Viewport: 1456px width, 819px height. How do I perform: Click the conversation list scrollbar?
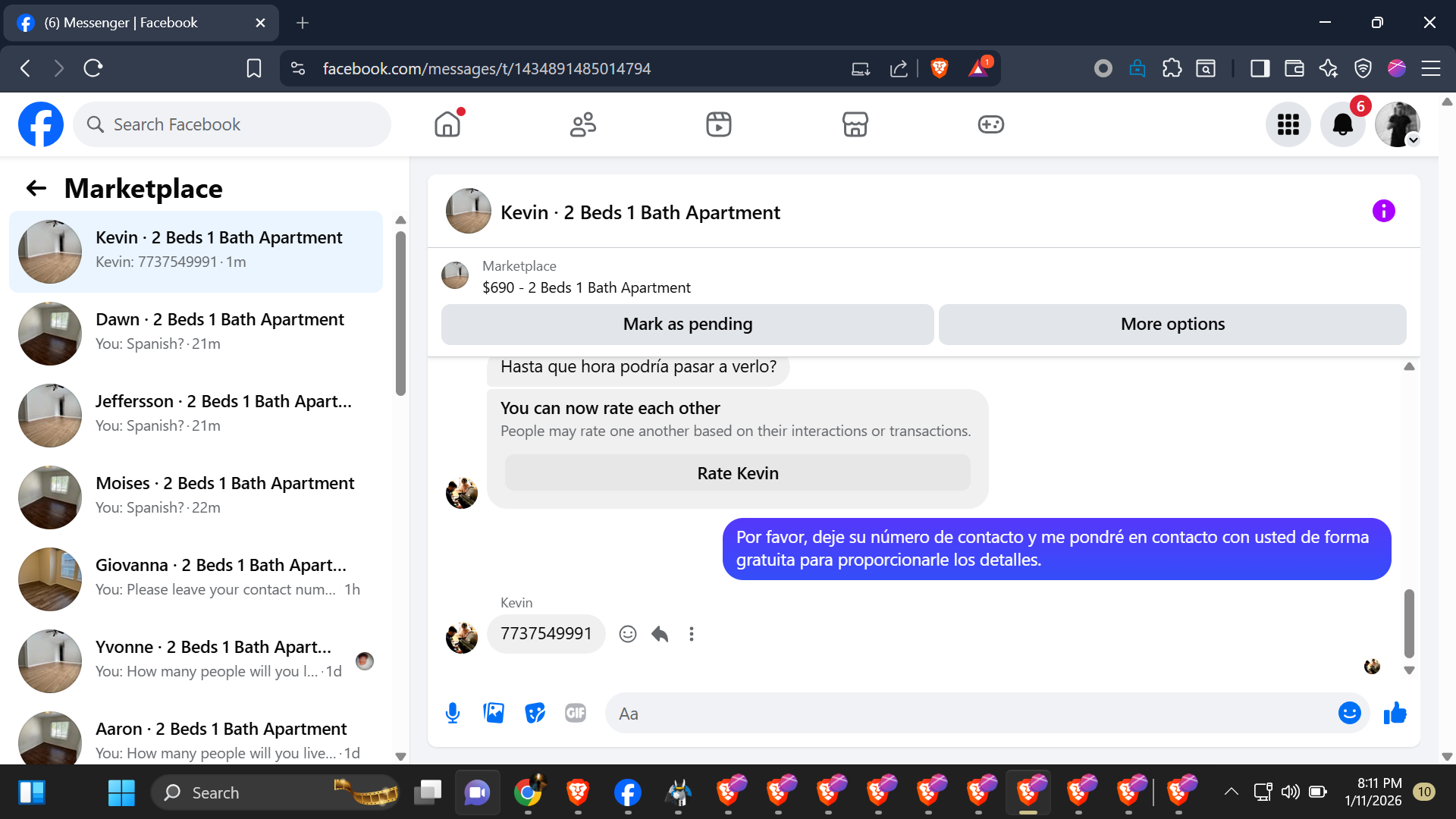pyautogui.click(x=400, y=312)
